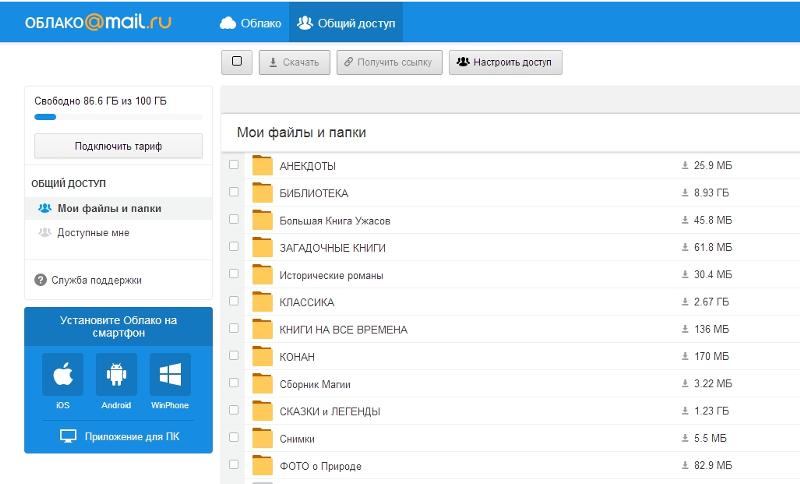The width and height of the screenshot is (800, 484).
Task: Click the download icon beside 82.9 МБ
Action: point(685,465)
